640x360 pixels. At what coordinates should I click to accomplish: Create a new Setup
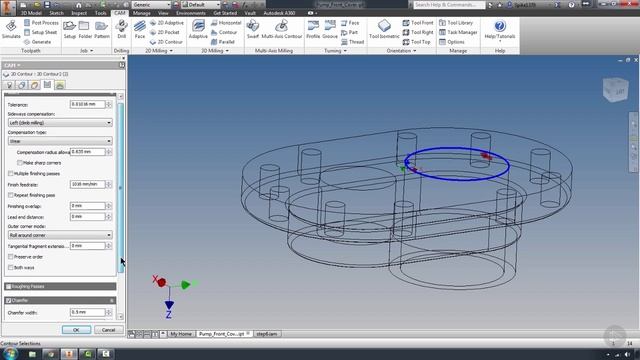click(x=69, y=29)
